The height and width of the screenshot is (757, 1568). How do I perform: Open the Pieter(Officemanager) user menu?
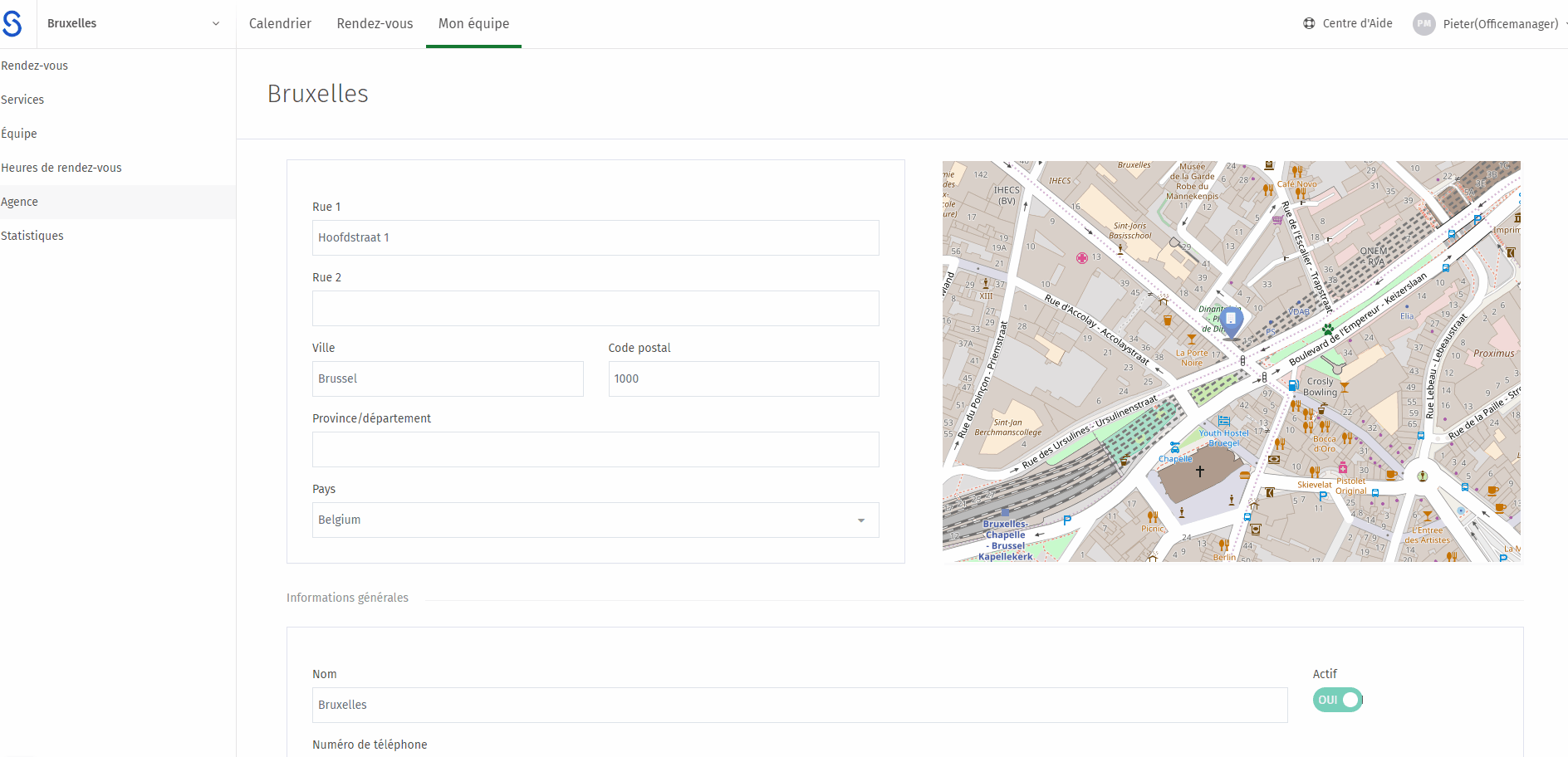click(x=1501, y=24)
